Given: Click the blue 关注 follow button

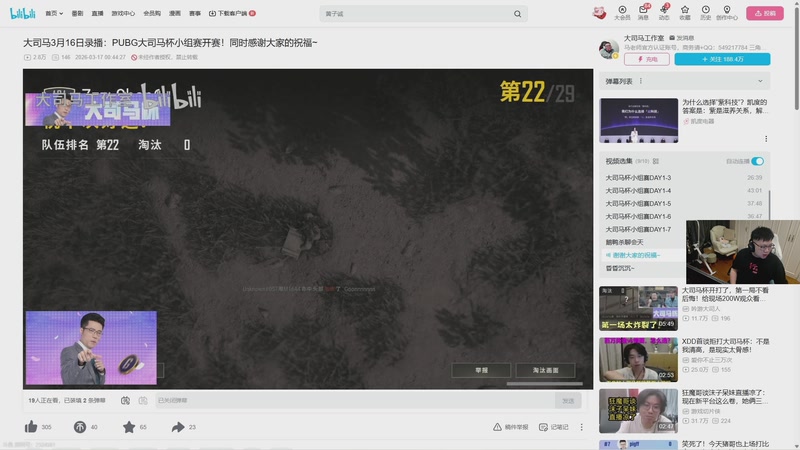Looking at the screenshot, I should (x=722, y=59).
